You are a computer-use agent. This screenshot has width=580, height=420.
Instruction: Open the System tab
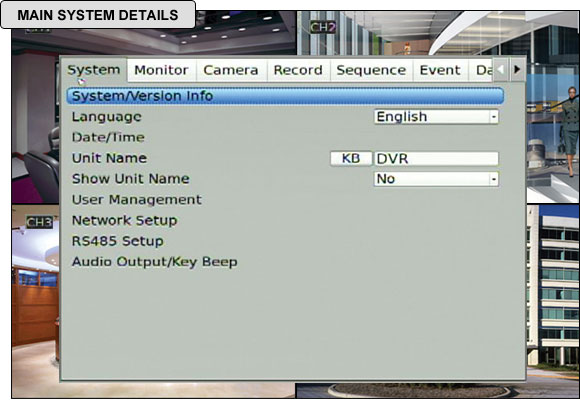click(x=94, y=70)
